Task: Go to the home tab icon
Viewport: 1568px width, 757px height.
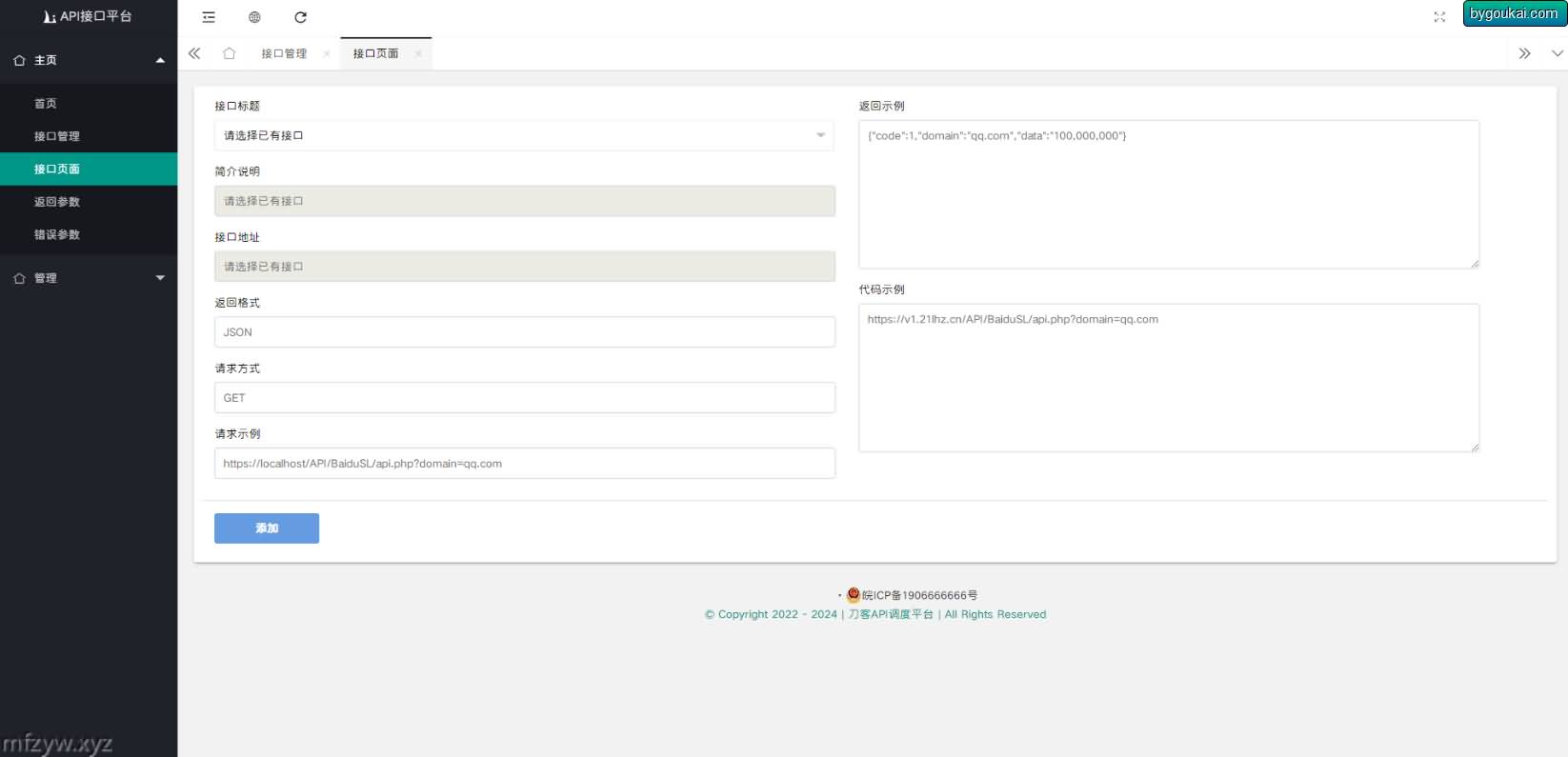Action: [x=229, y=53]
